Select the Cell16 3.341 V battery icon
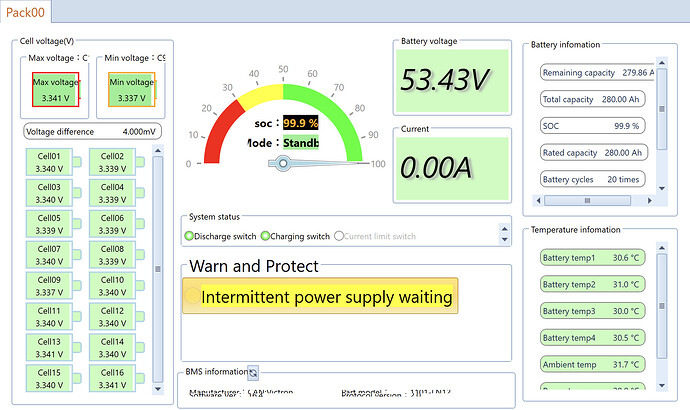This screenshot has width=690, height=410. tap(117, 378)
